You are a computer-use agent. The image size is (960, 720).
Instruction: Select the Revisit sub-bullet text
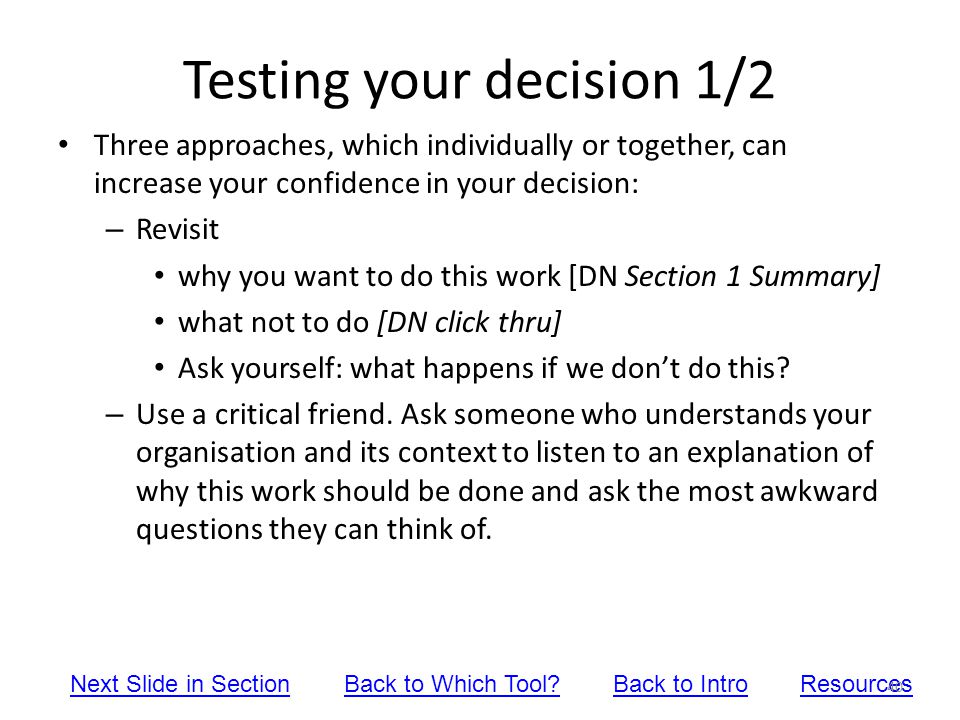click(x=177, y=230)
